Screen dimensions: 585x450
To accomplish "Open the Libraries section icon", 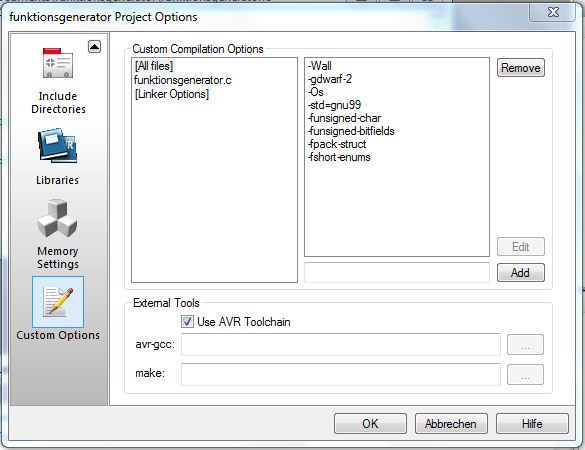I will point(57,146).
